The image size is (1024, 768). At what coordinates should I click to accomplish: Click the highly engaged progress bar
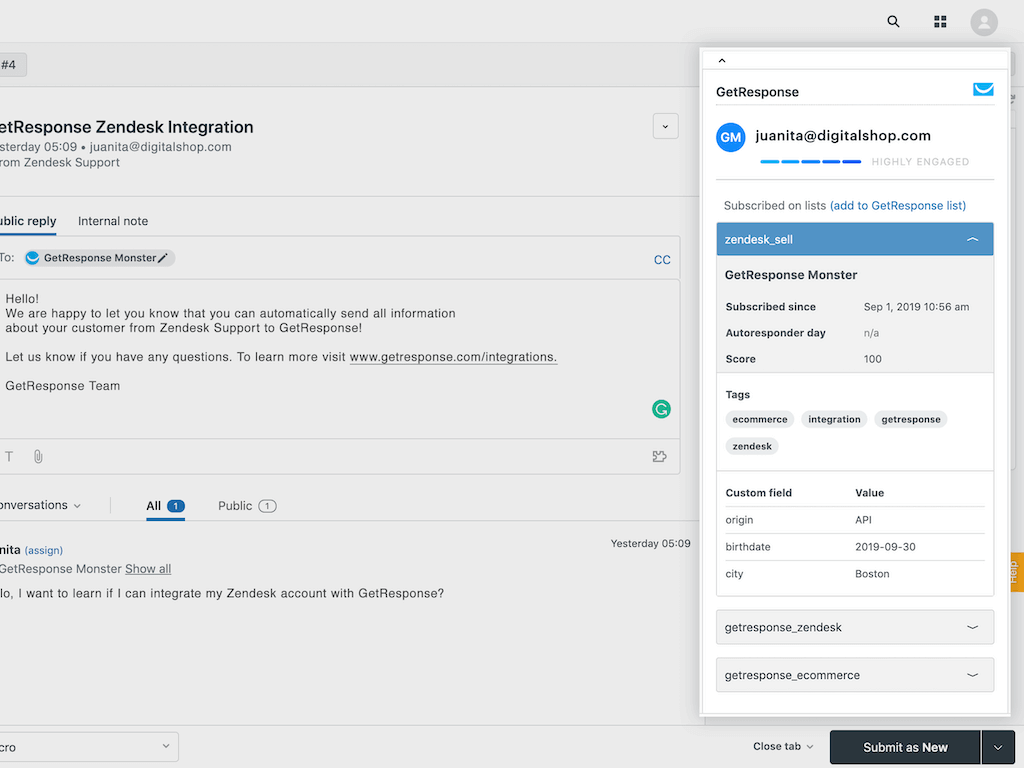tap(810, 161)
